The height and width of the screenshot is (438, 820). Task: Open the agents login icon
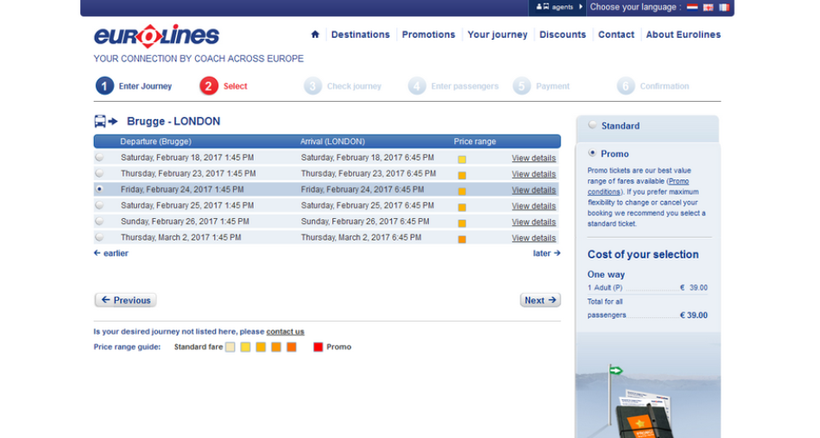point(542,7)
